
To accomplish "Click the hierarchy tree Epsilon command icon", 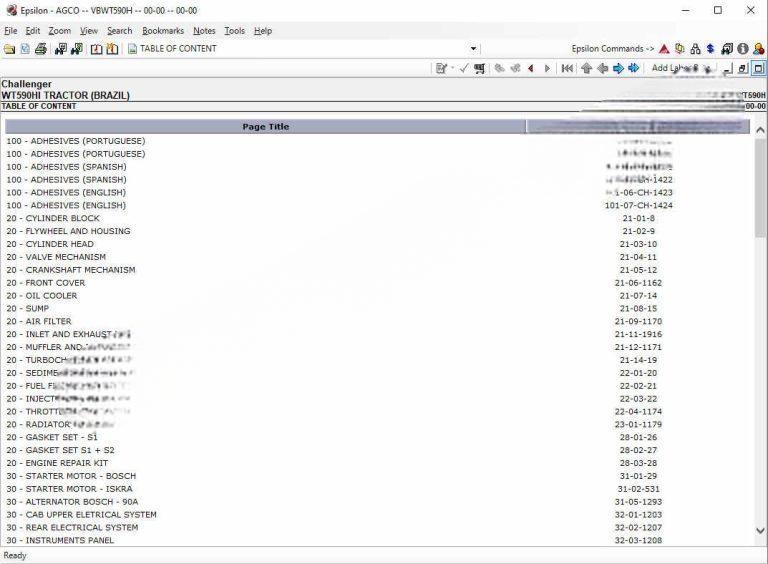I will click(x=696, y=49).
